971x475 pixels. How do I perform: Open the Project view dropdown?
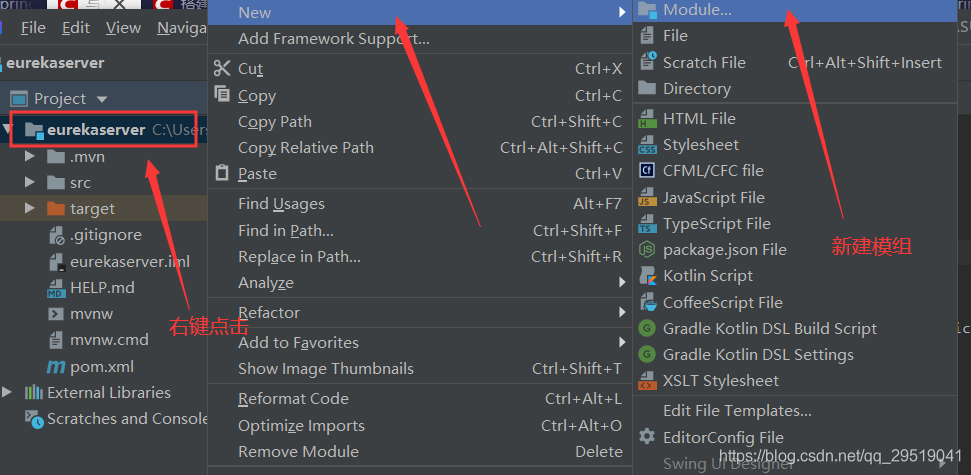(101, 99)
